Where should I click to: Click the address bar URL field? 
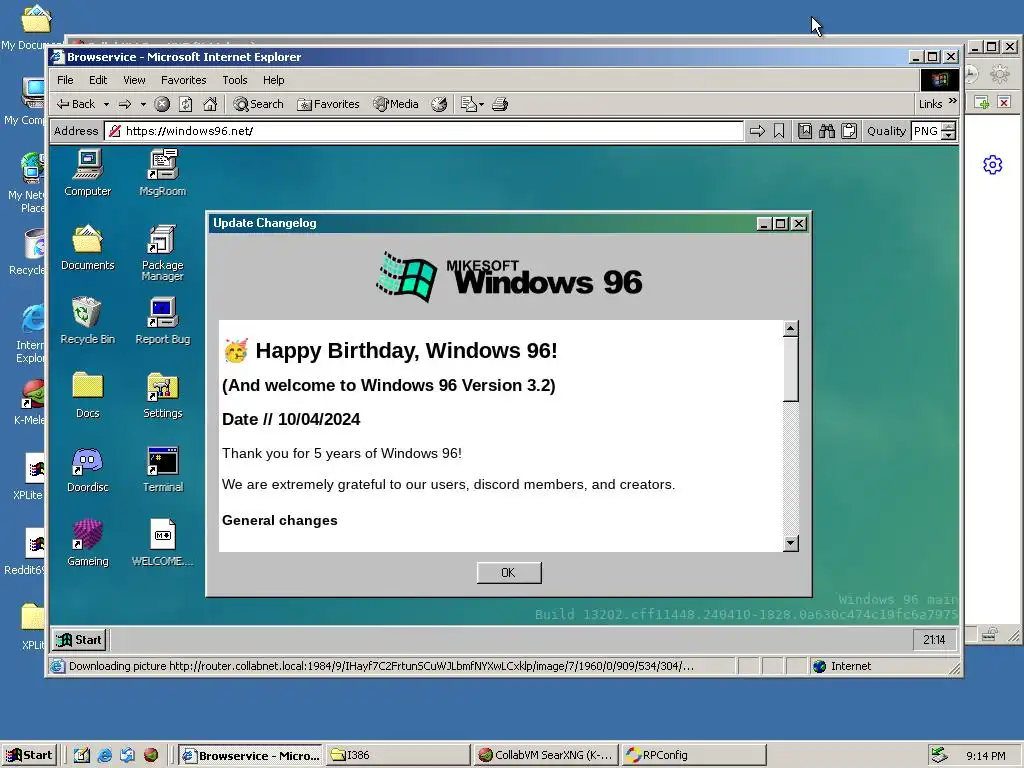(x=423, y=131)
